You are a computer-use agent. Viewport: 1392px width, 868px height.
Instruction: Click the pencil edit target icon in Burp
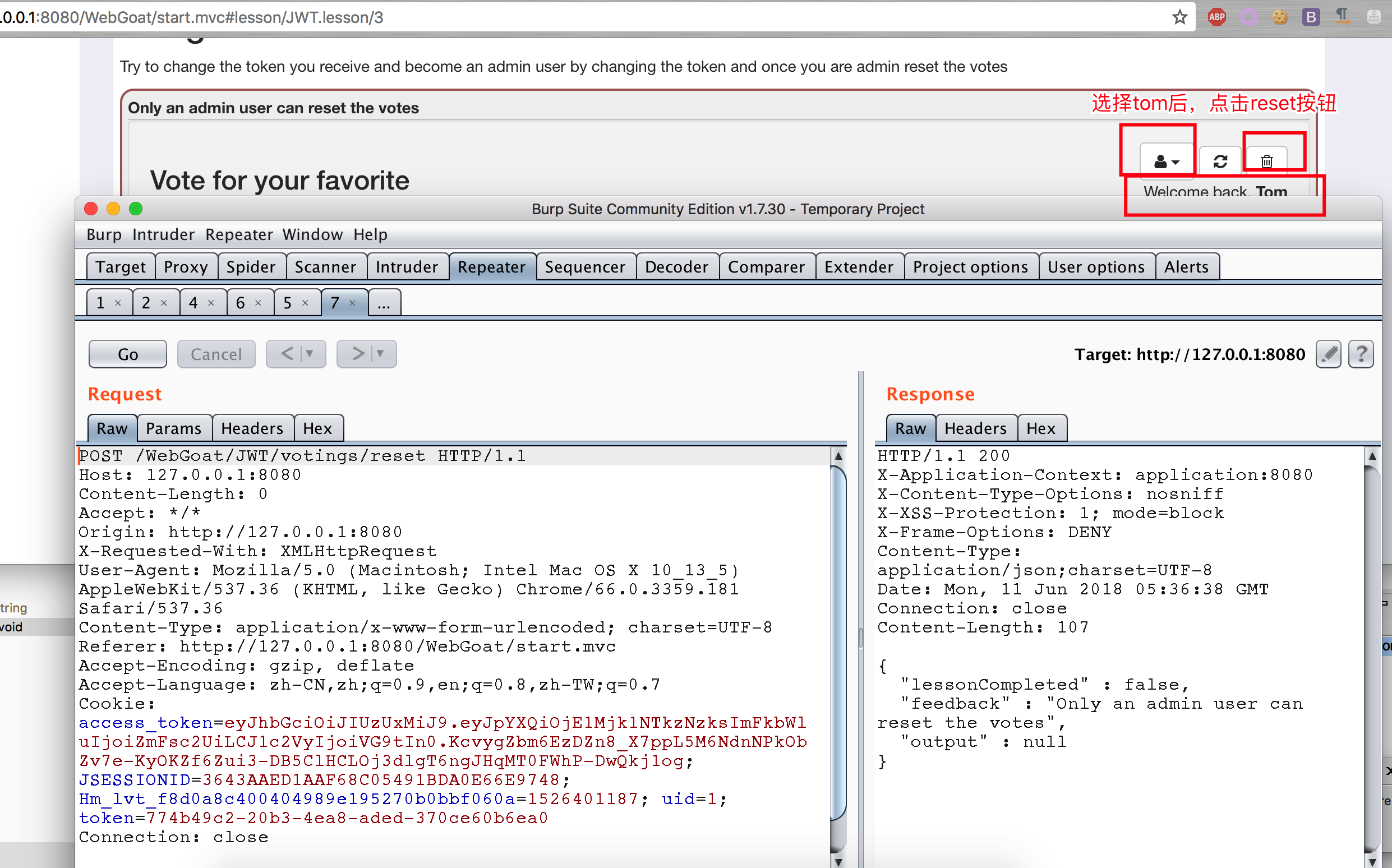click(1328, 354)
